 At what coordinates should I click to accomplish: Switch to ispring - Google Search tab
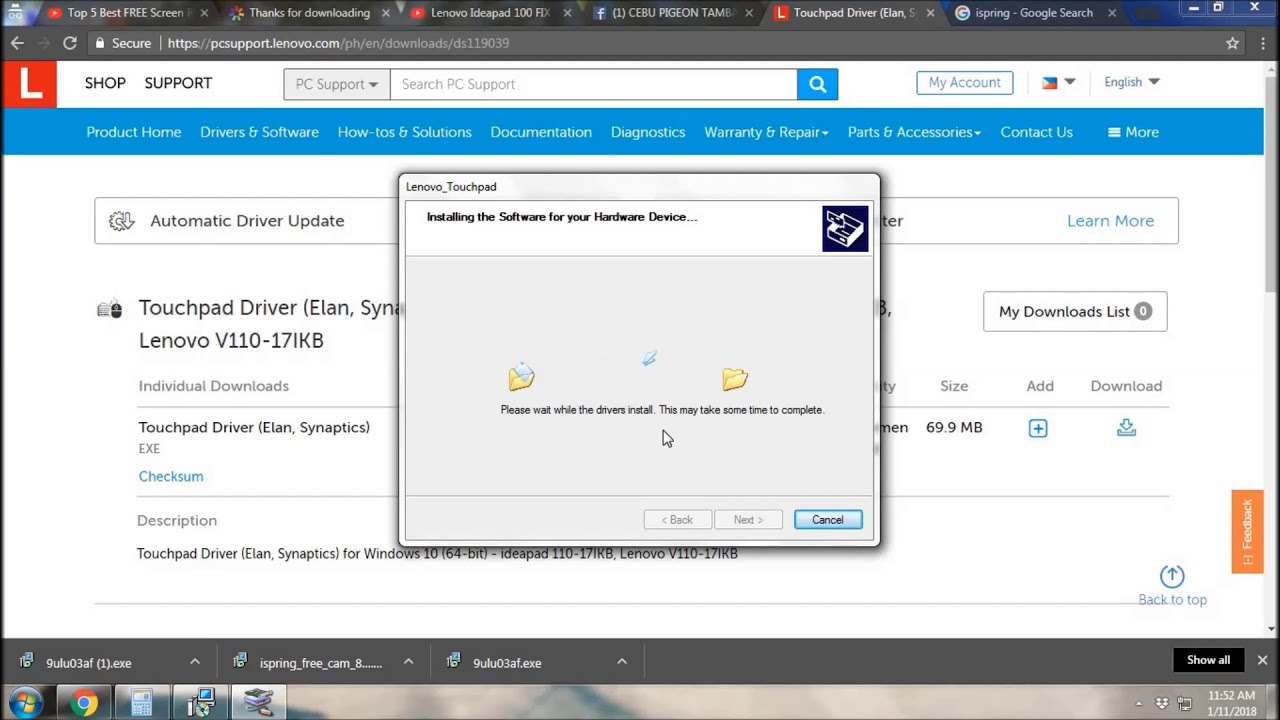pos(1033,13)
